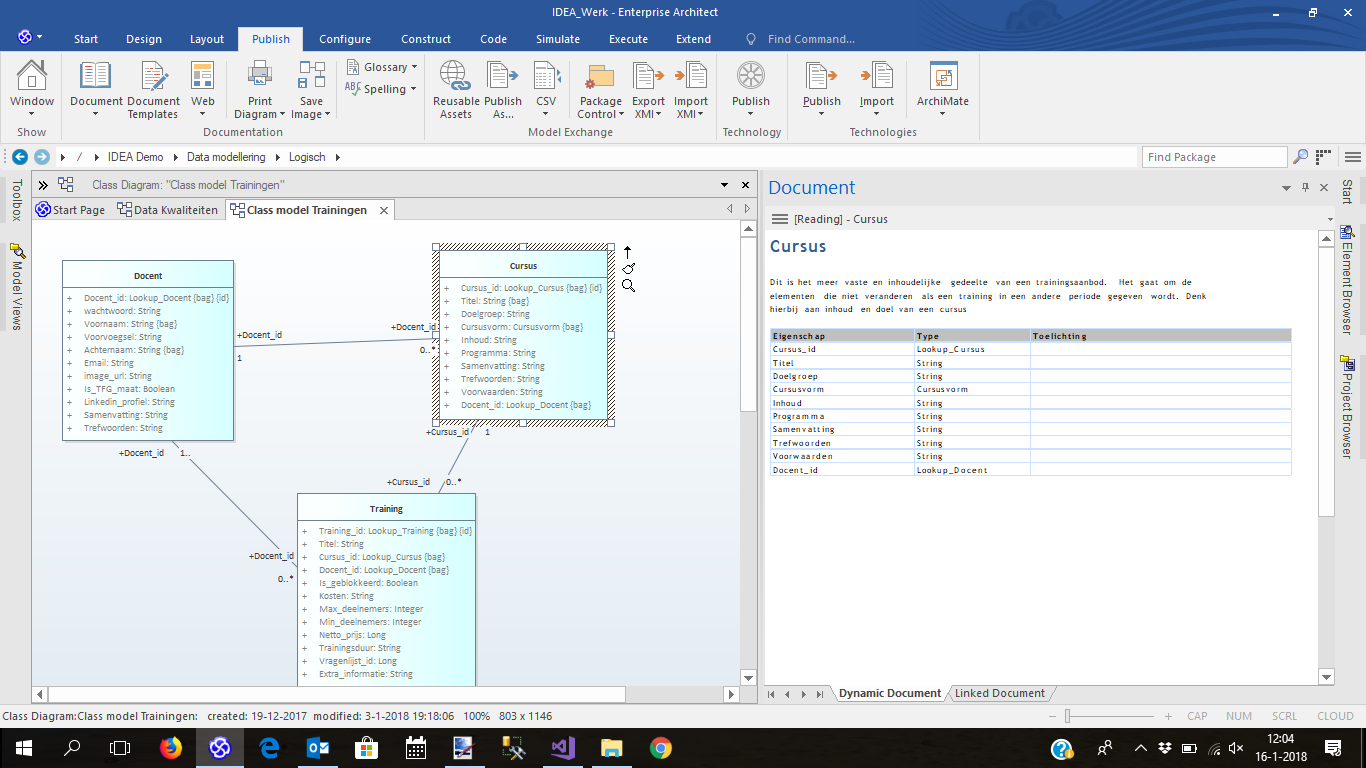Open the Element Browser side panel
Image resolution: width=1366 pixels, height=768 pixels.
coord(1347,280)
